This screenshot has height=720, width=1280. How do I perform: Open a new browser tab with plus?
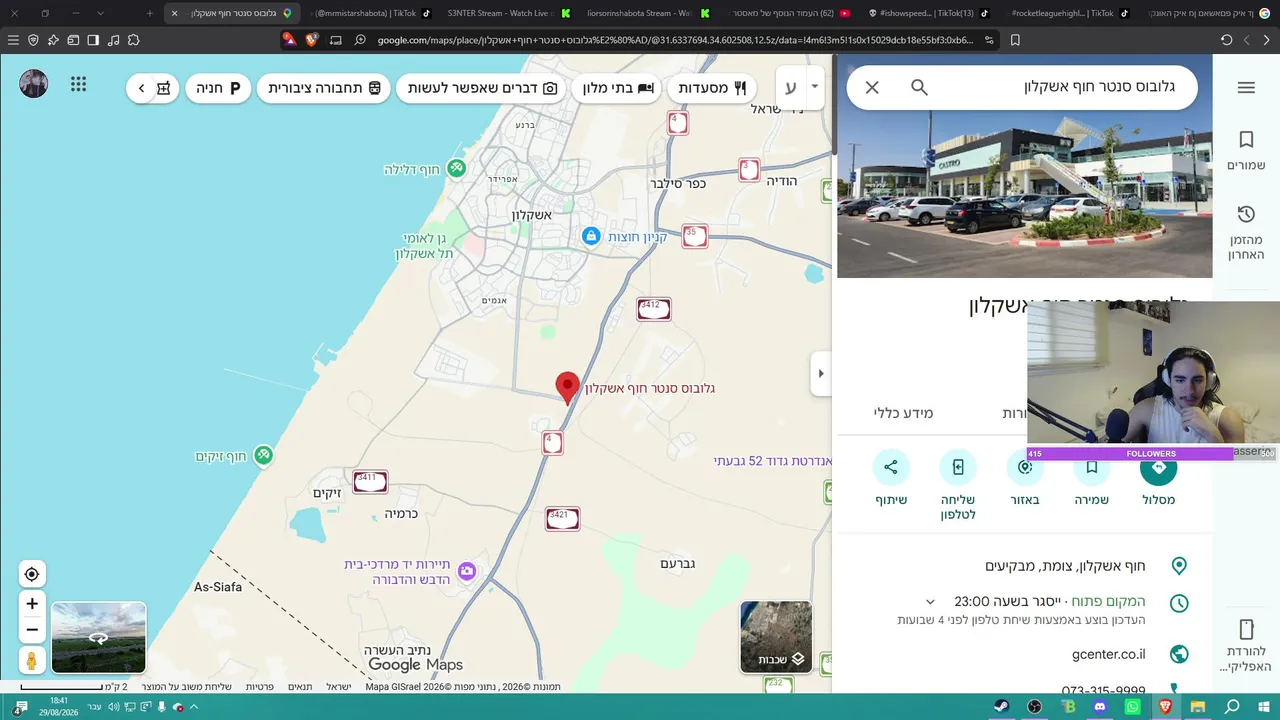[x=150, y=13]
